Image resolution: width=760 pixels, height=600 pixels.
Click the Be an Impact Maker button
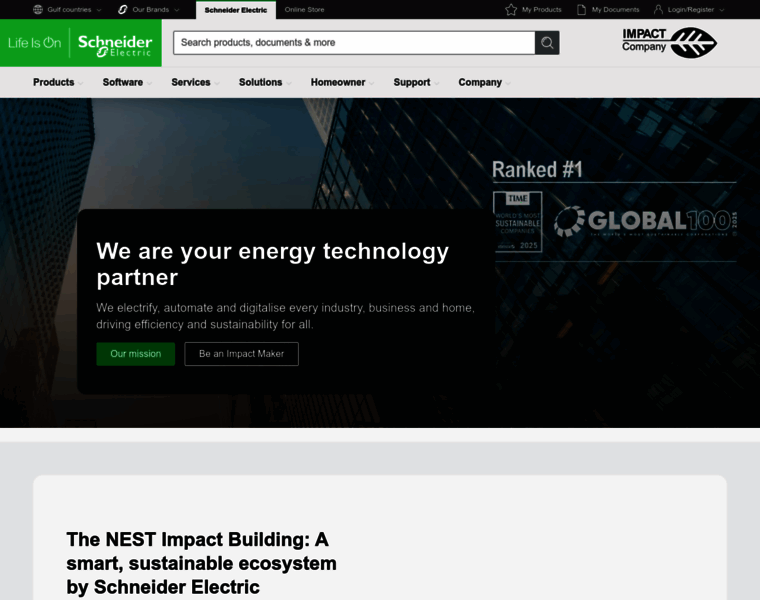click(x=241, y=354)
